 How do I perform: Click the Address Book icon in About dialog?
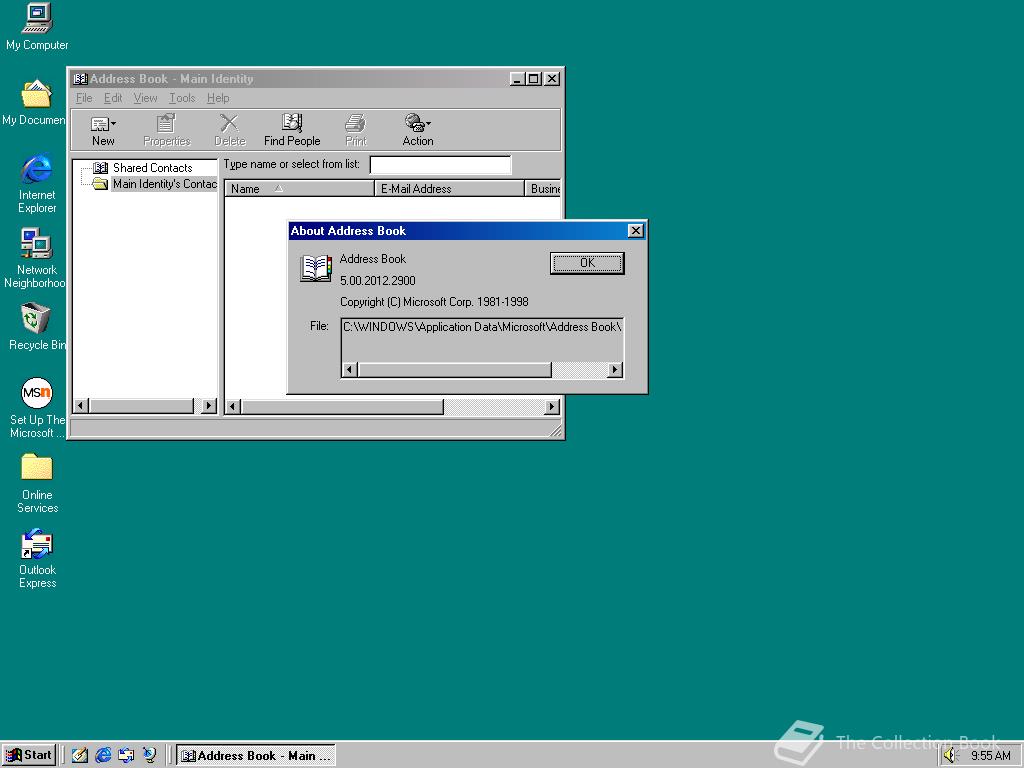point(315,268)
